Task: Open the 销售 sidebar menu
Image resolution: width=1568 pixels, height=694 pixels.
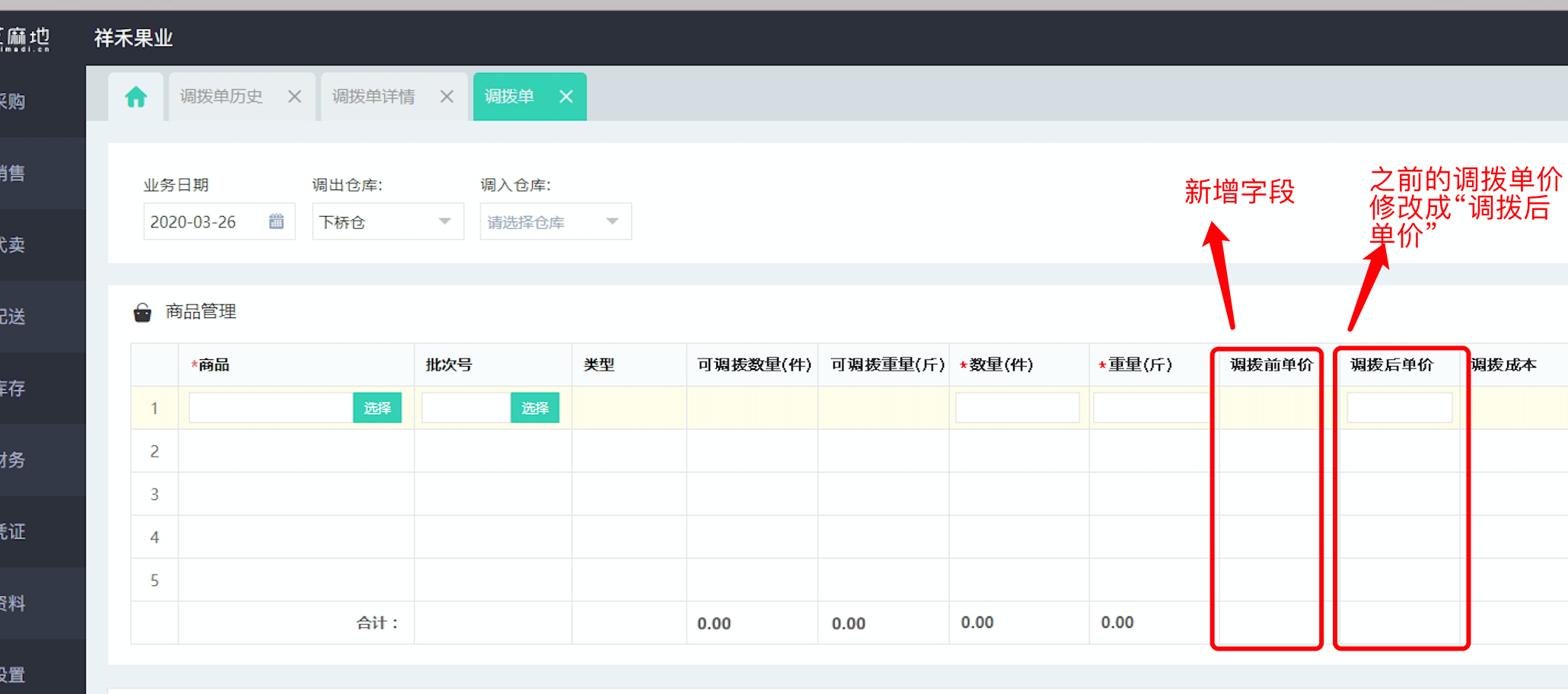Action: (43, 173)
